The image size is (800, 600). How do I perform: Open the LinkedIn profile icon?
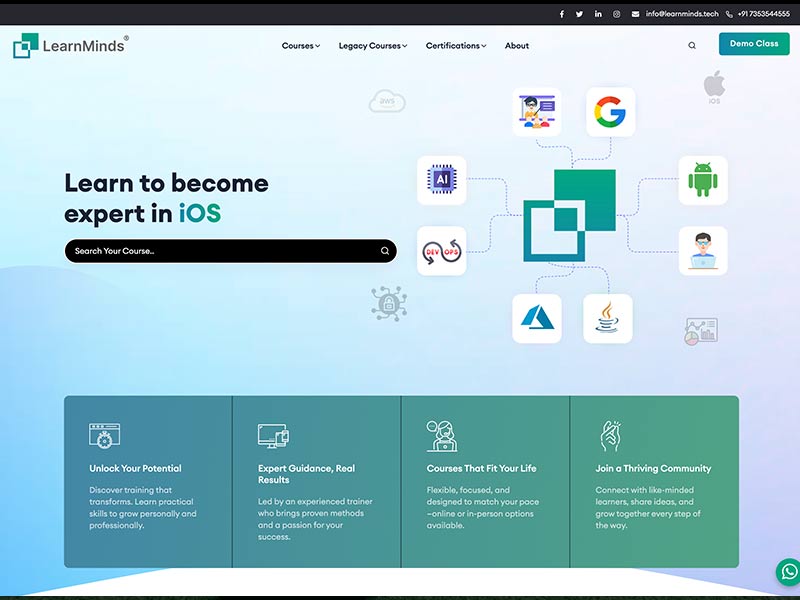click(598, 14)
